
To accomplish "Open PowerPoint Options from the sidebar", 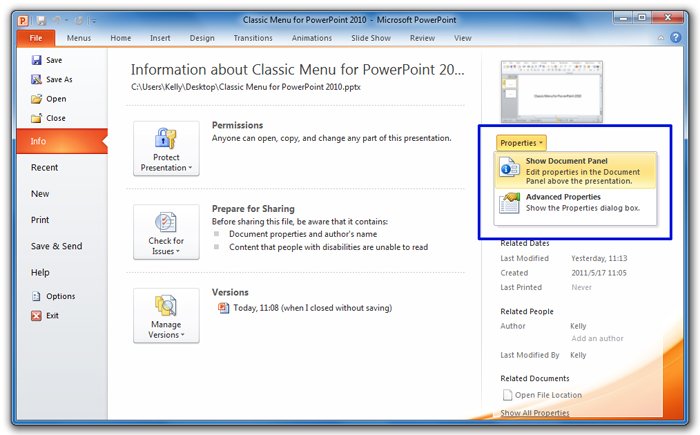I will point(37,296).
